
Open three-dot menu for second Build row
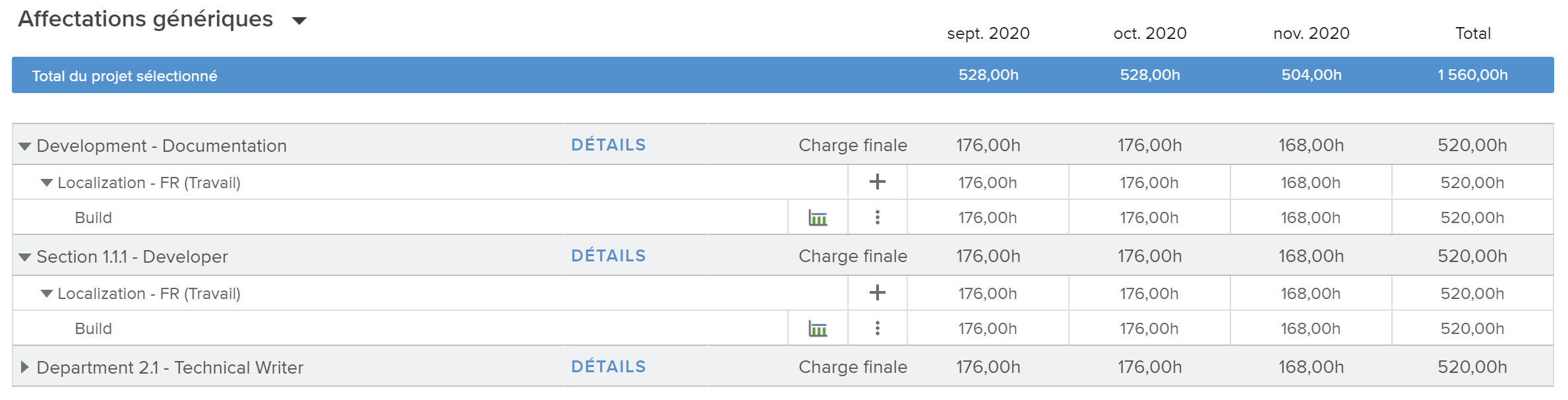(x=878, y=329)
